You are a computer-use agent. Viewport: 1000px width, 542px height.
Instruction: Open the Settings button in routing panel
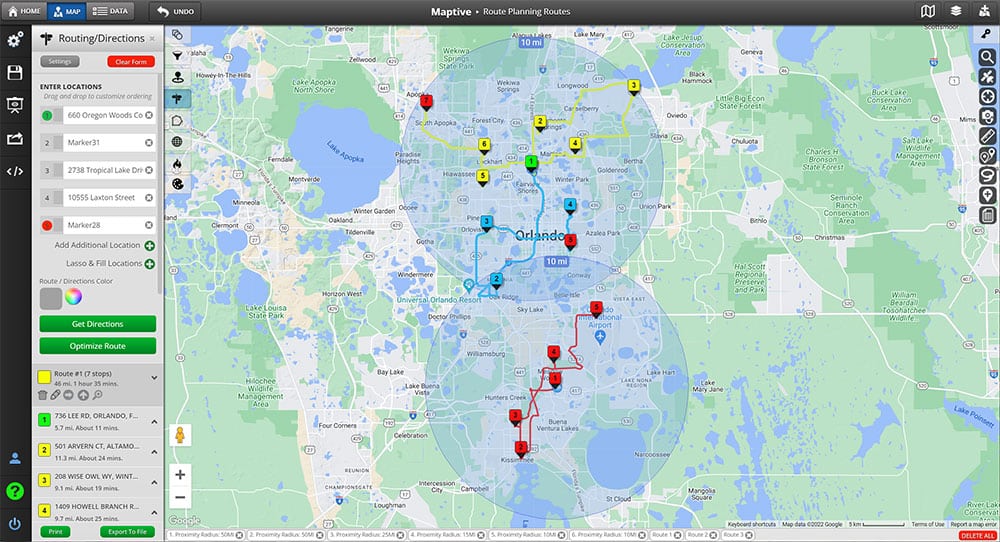pyautogui.click(x=60, y=61)
